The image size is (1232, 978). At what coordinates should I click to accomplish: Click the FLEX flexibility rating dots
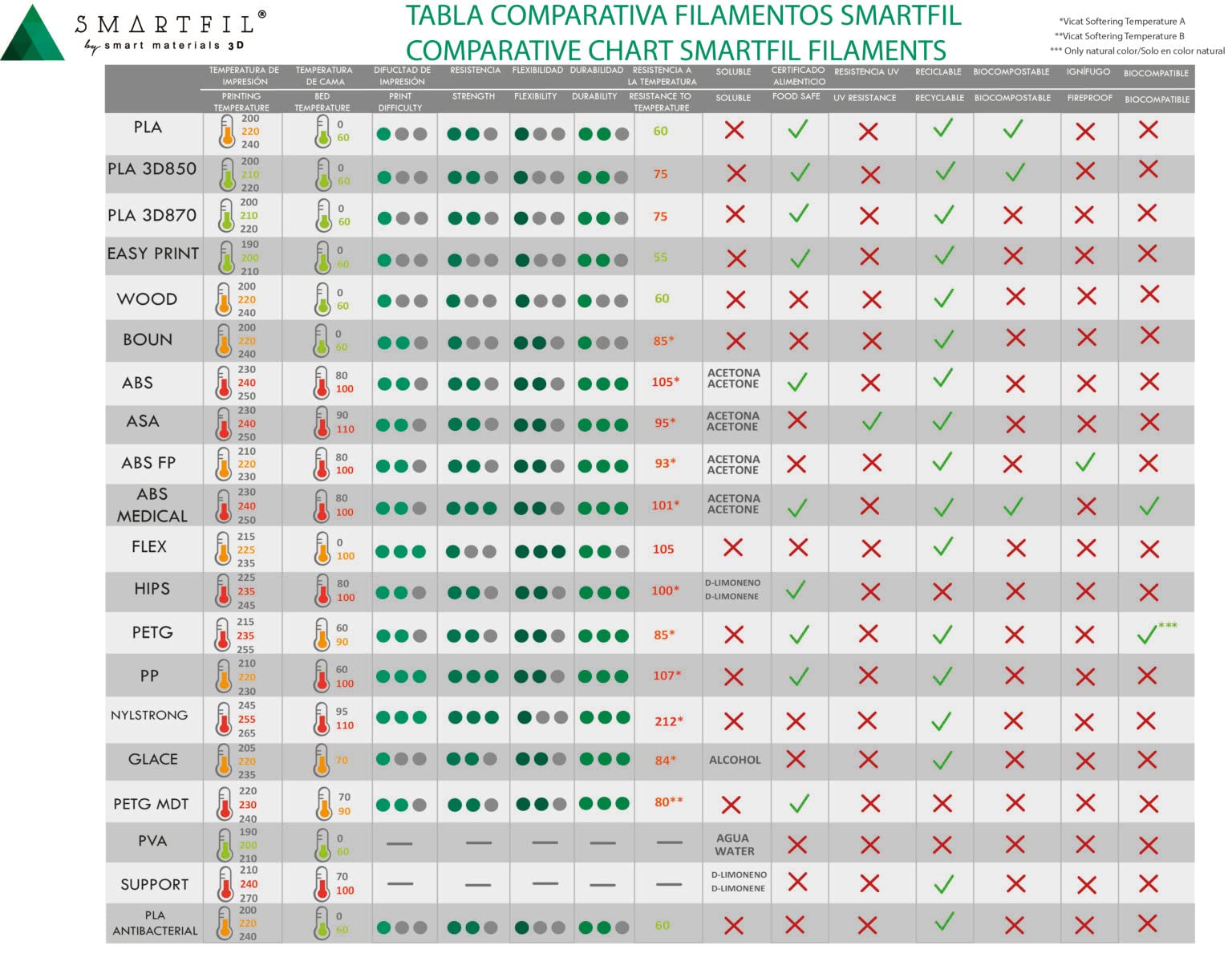[x=540, y=551]
